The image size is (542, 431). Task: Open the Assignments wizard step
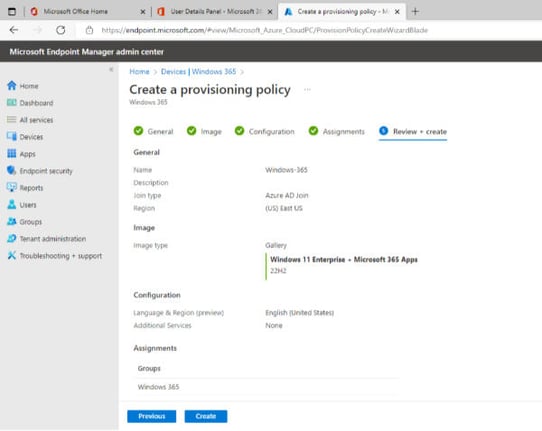pos(337,131)
